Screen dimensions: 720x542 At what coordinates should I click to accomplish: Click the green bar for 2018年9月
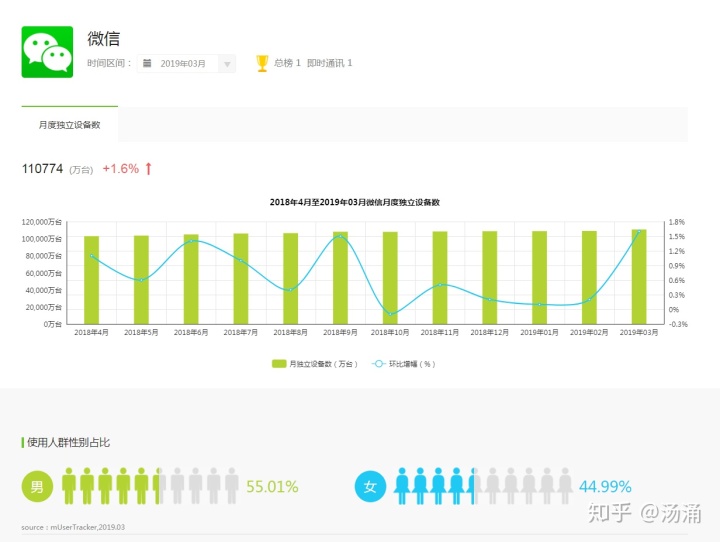340,278
